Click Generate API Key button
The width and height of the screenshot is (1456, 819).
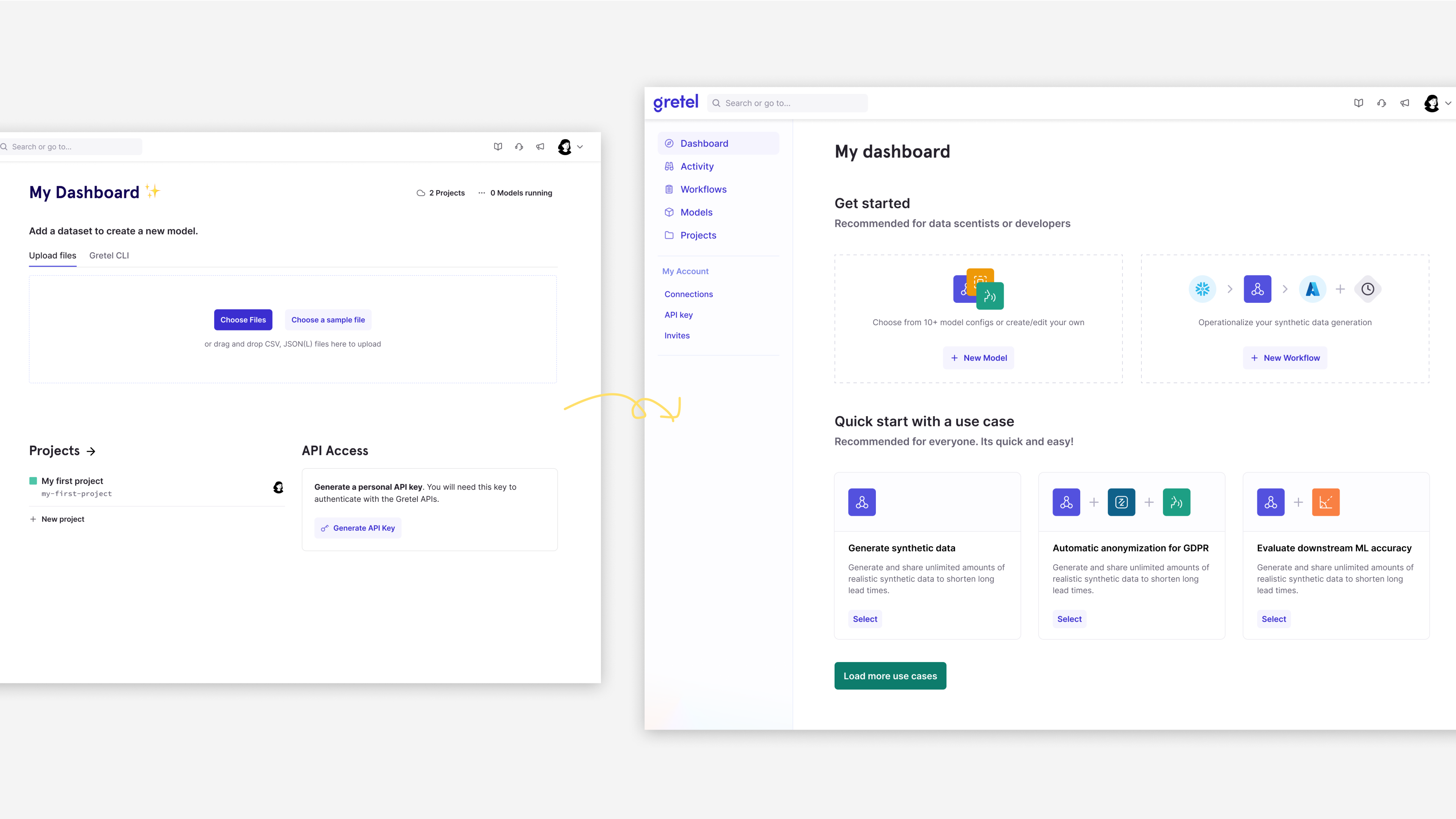(x=358, y=528)
